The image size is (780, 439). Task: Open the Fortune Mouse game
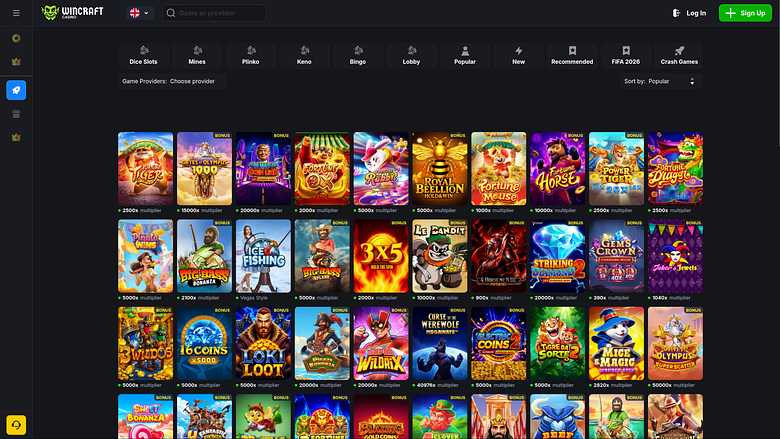tap(498, 169)
